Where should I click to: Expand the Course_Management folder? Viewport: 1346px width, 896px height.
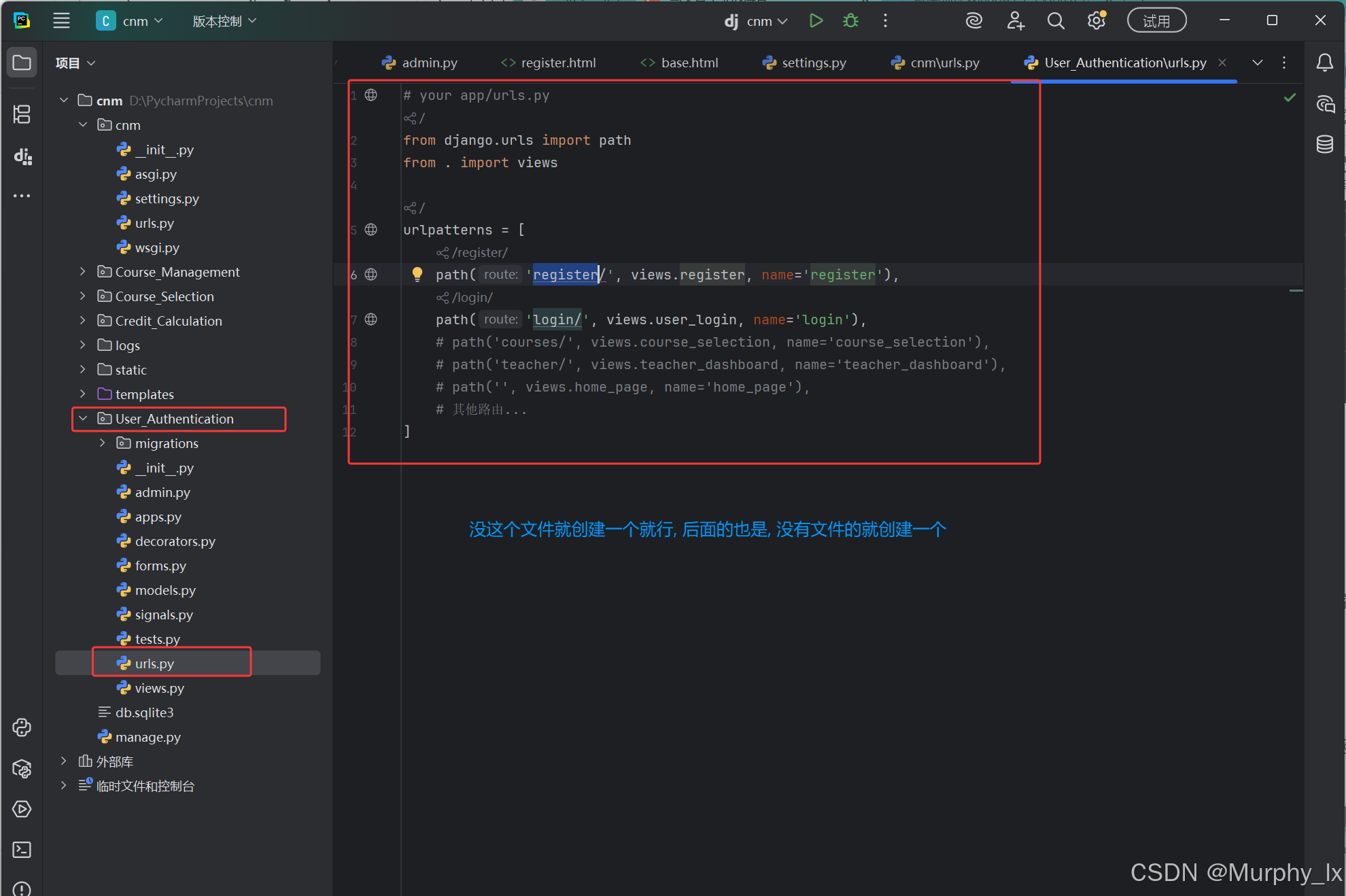click(x=83, y=272)
